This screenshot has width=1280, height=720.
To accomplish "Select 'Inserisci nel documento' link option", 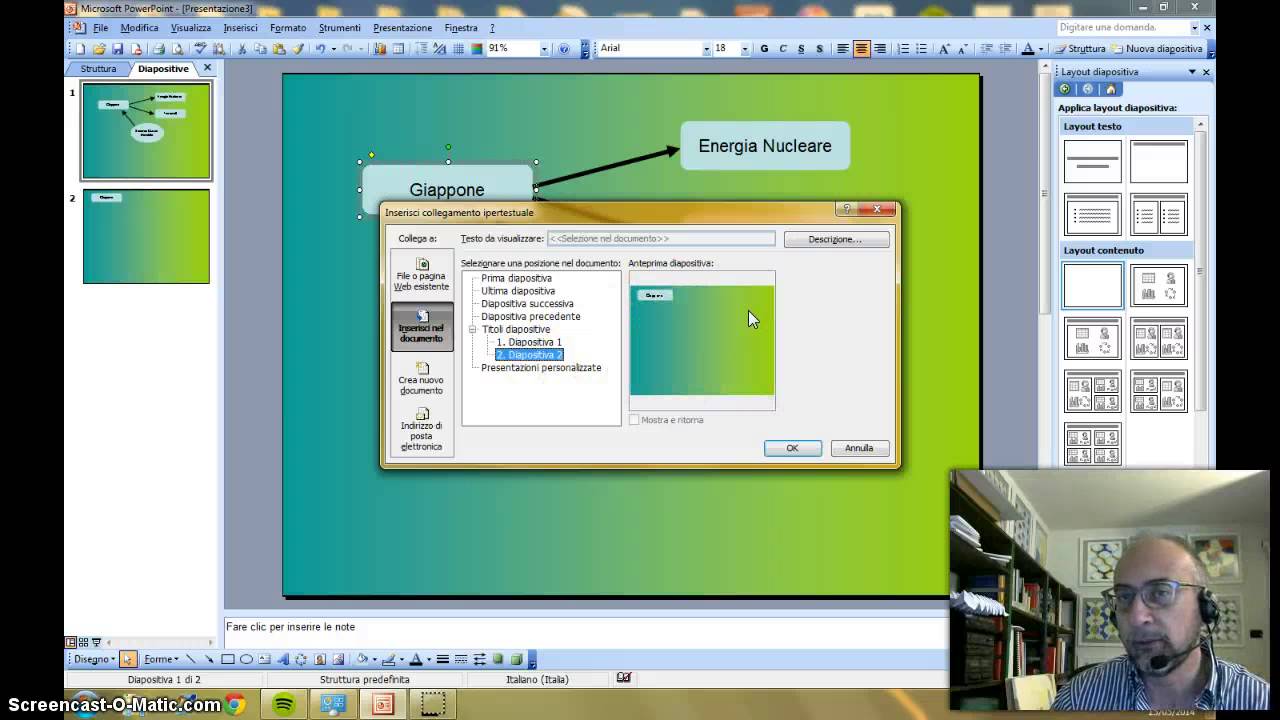I will pyautogui.click(x=421, y=327).
